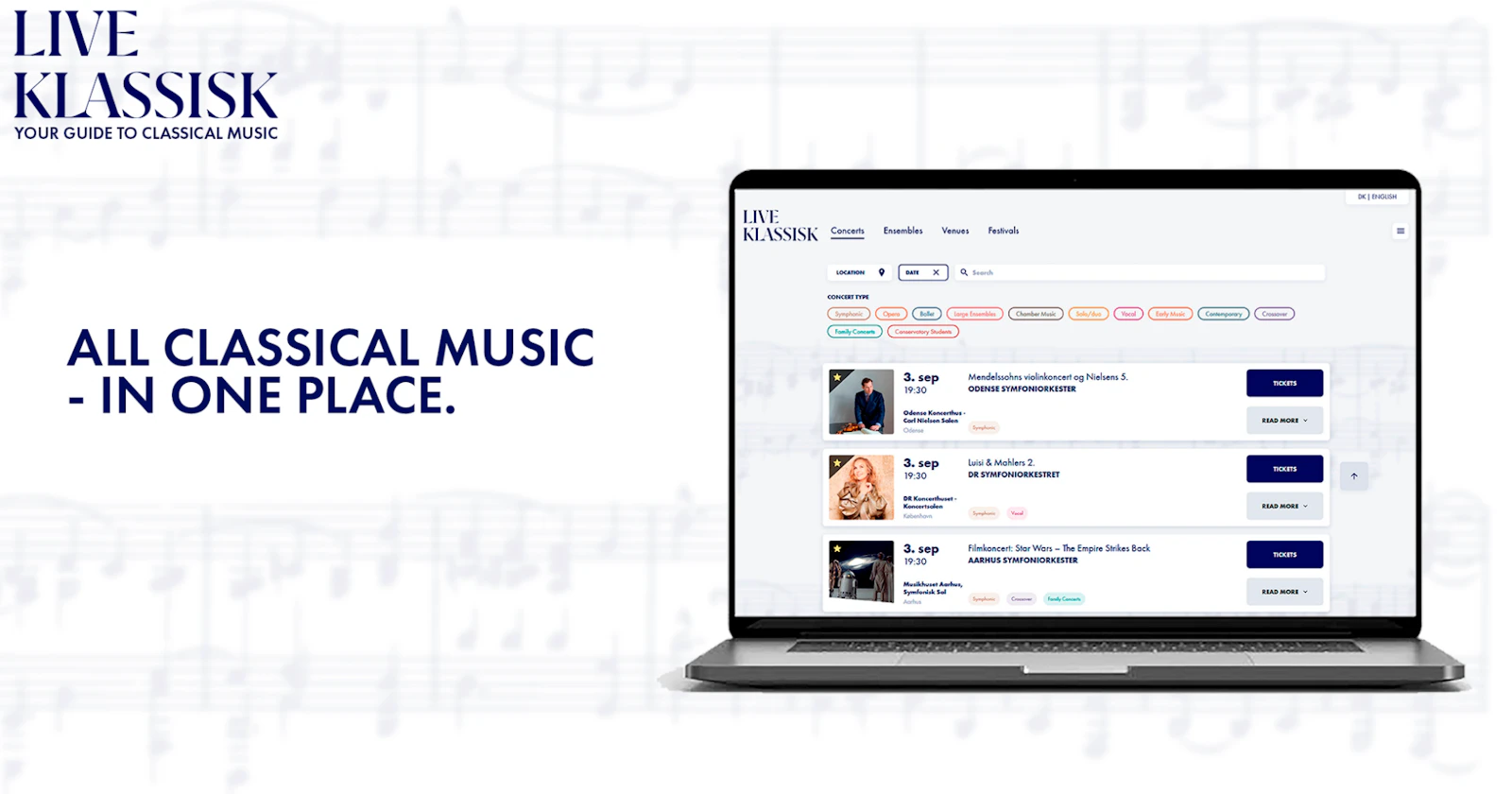
Task: Toggle the Conservatory Students filter
Action: (x=923, y=332)
